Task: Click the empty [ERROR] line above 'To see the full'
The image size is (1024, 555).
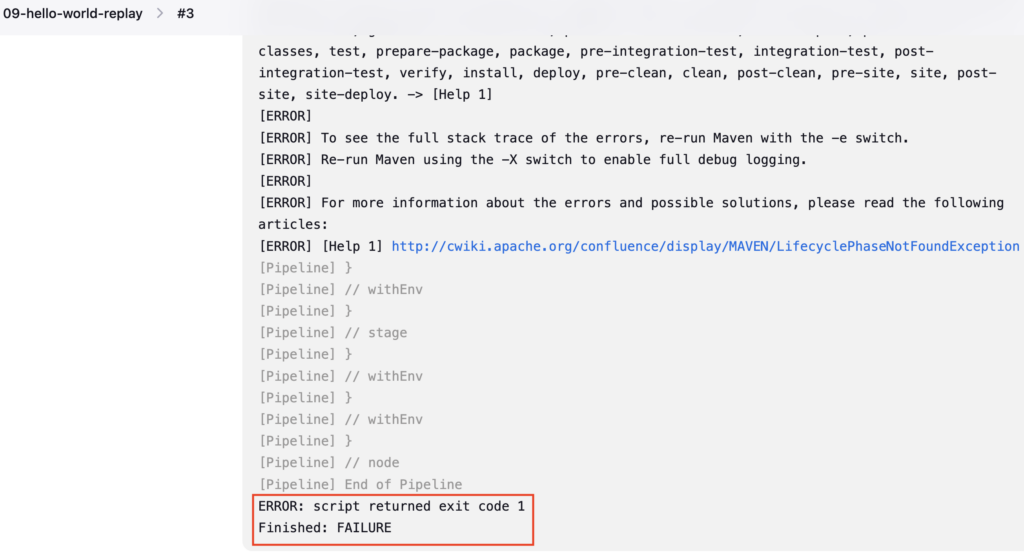Action: pyautogui.click(x=285, y=116)
